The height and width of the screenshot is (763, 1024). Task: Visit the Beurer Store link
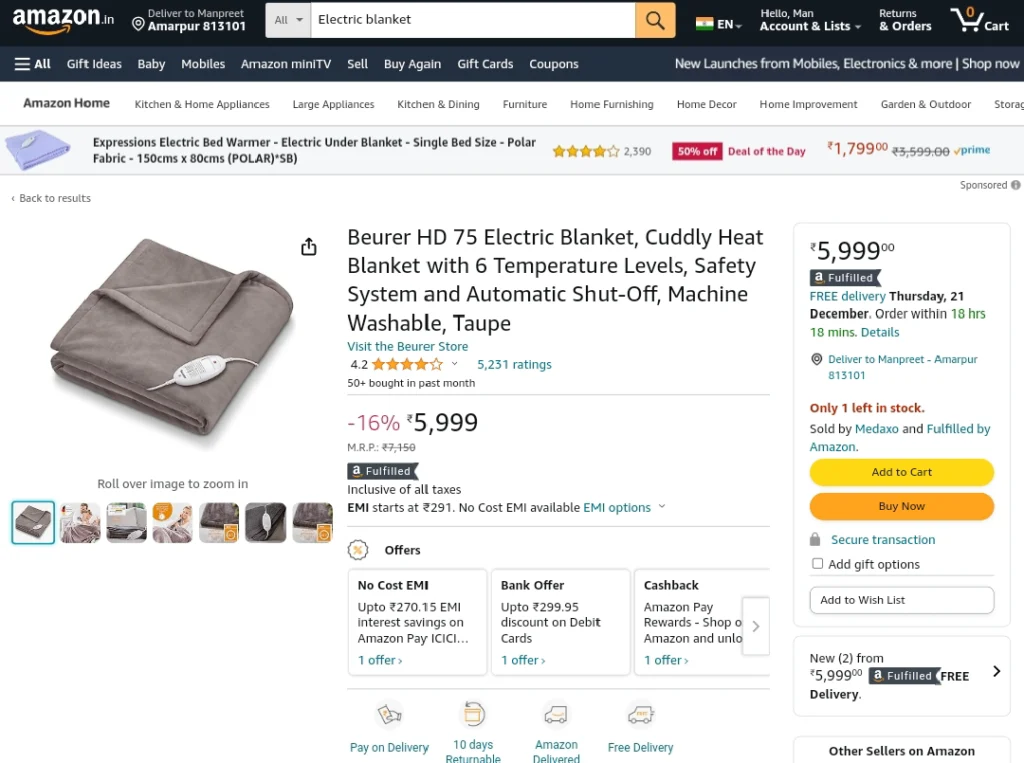click(x=408, y=346)
